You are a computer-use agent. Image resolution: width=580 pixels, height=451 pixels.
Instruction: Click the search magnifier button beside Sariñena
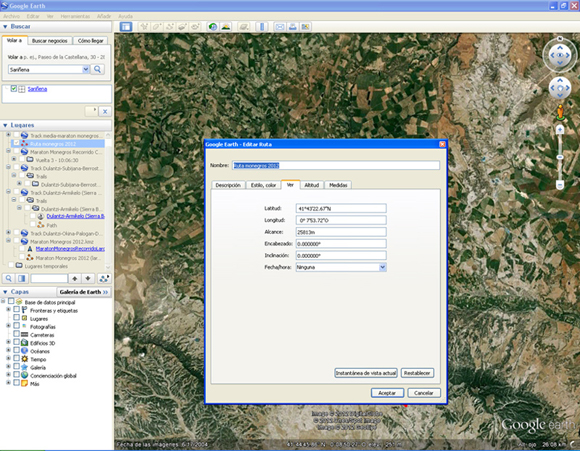pyautogui.click(x=98, y=69)
